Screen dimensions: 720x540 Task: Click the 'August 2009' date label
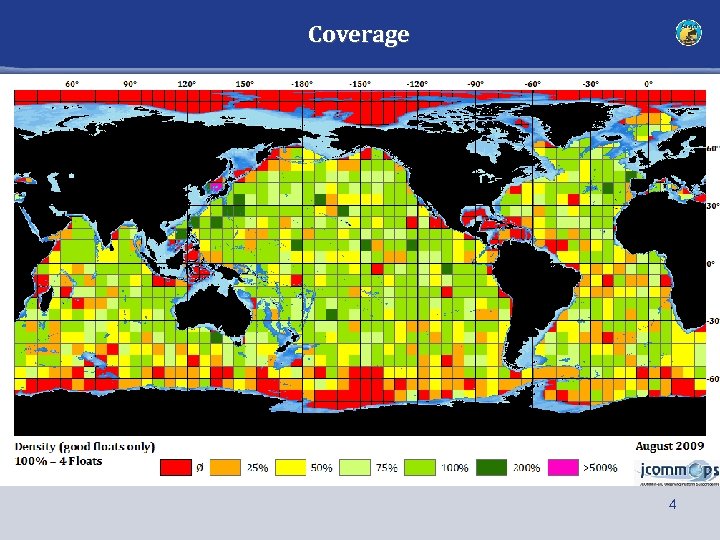[669, 446]
